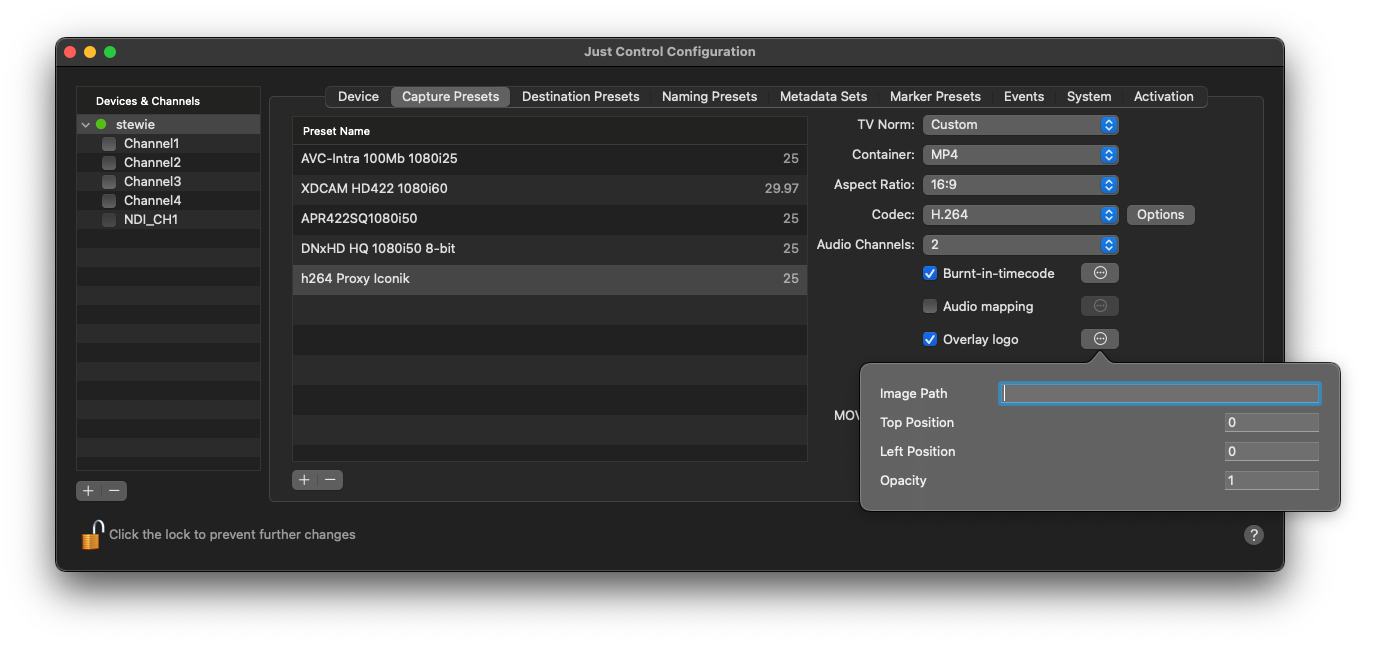Open the Audio Channels dropdown
This screenshot has width=1376, height=645.
[x=1020, y=245]
